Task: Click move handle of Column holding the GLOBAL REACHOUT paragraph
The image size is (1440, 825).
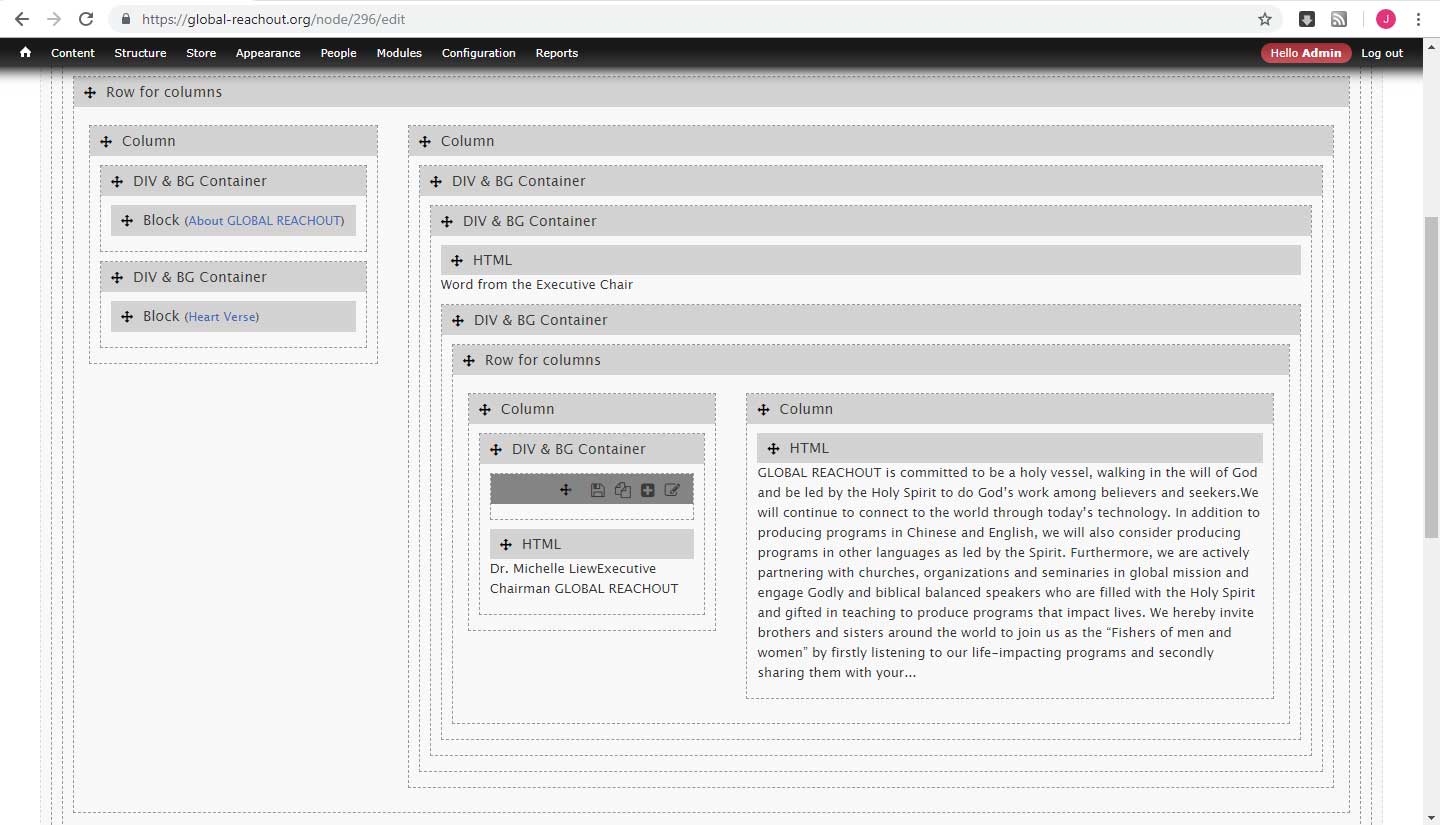Action: point(764,410)
